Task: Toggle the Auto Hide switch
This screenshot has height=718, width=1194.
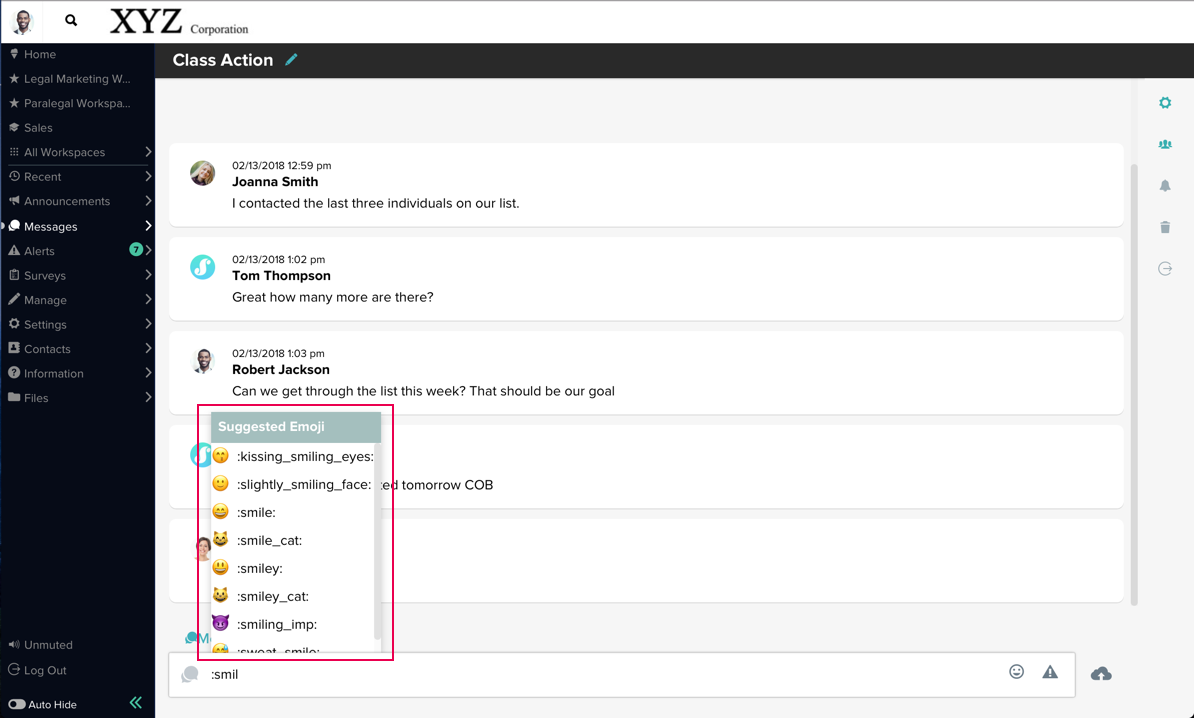Action: coord(17,704)
